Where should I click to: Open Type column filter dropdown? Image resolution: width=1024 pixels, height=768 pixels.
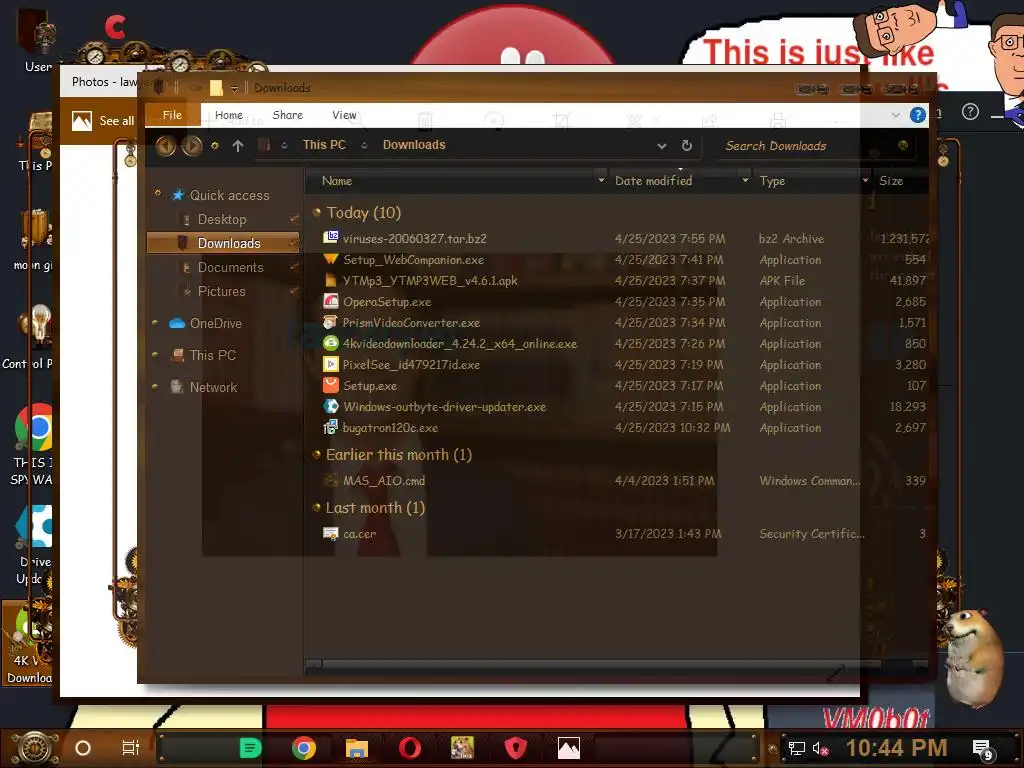pyautogui.click(x=865, y=180)
